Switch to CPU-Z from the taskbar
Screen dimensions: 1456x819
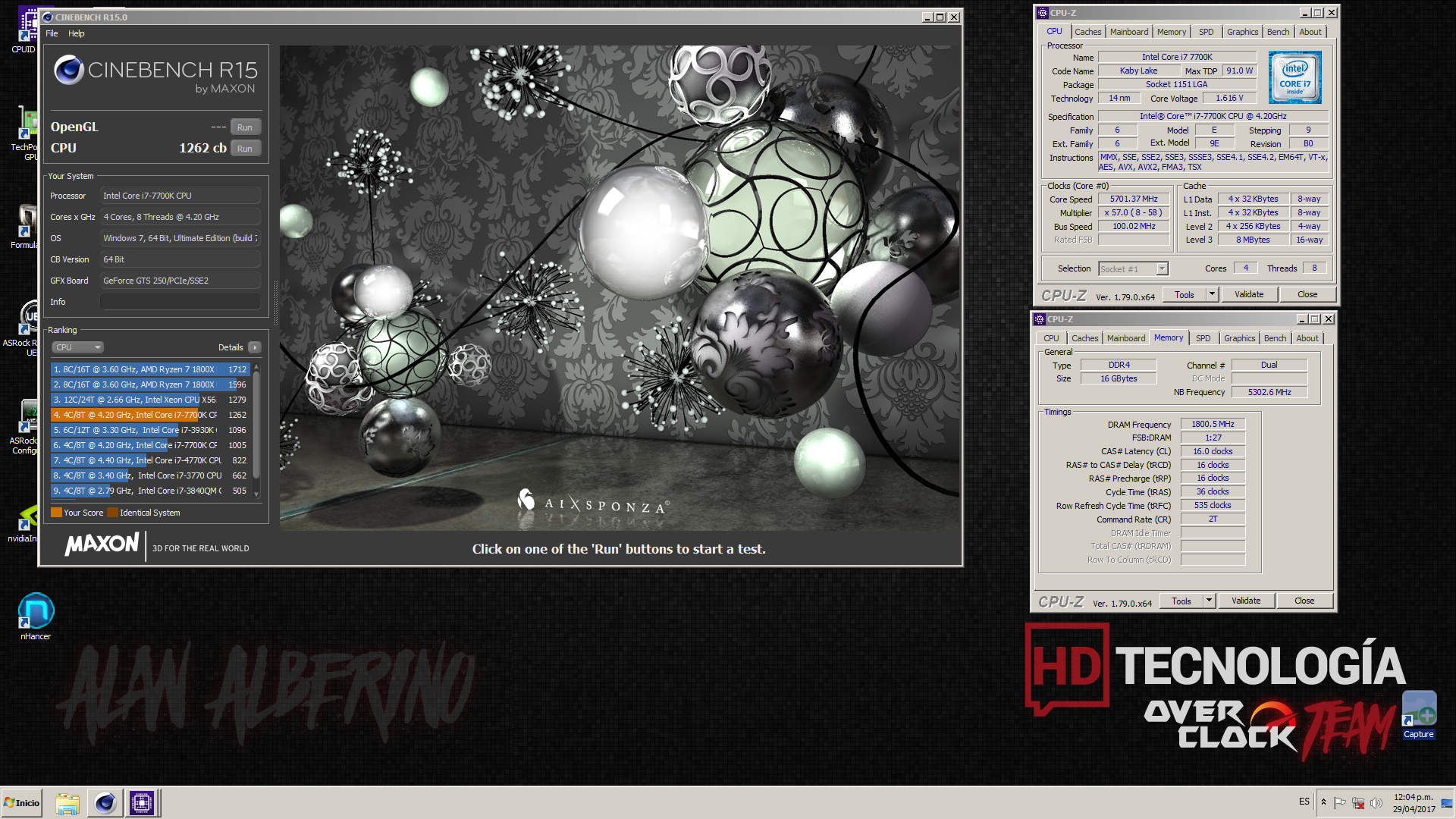[142, 803]
